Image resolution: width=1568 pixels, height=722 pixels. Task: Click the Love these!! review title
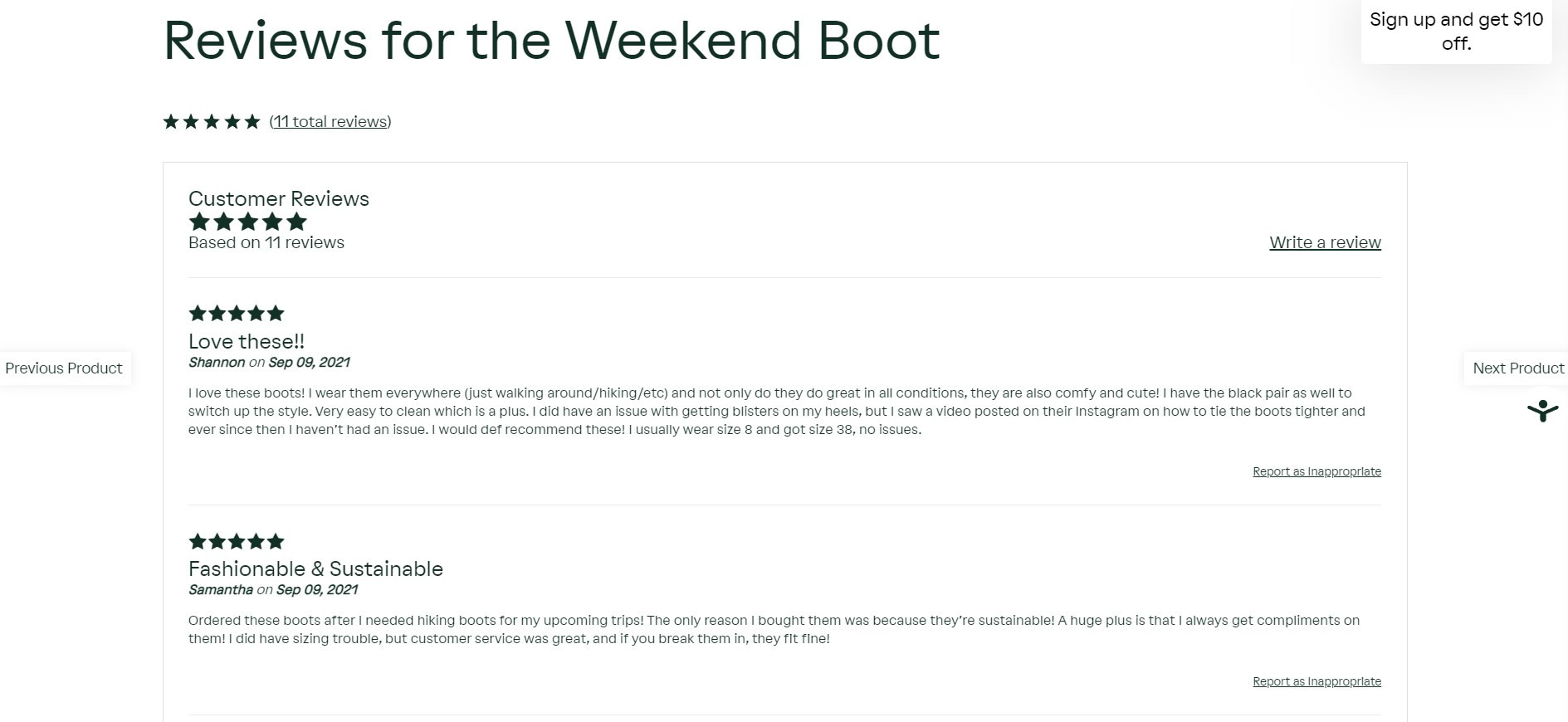pos(247,341)
